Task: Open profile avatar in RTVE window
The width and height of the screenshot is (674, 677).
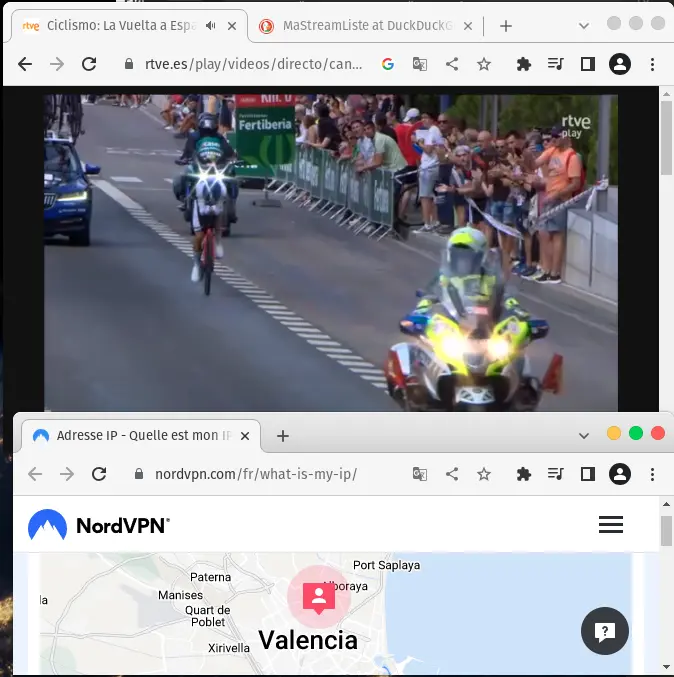Action: [620, 64]
